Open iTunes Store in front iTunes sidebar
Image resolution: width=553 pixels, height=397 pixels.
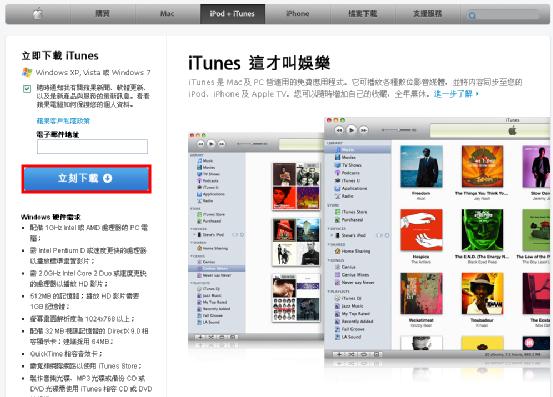tap(351, 212)
